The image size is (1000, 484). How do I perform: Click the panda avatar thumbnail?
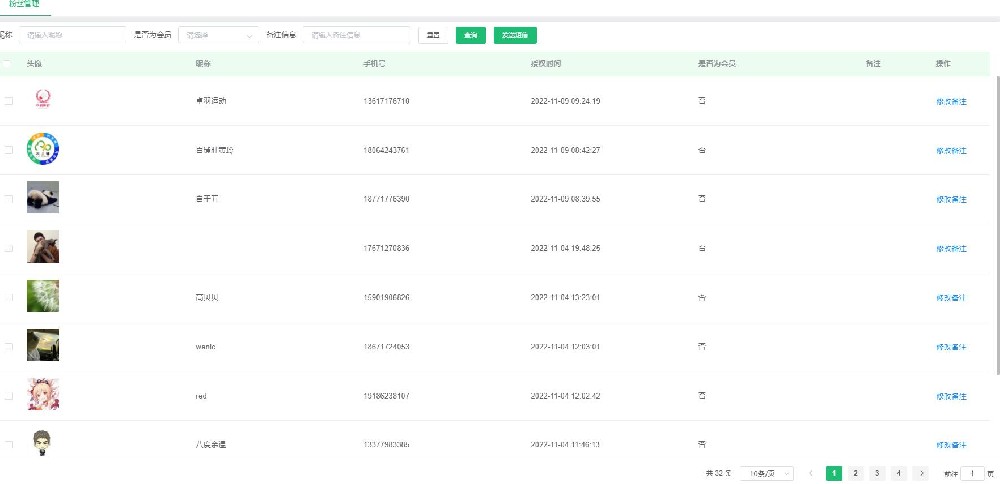point(43,198)
